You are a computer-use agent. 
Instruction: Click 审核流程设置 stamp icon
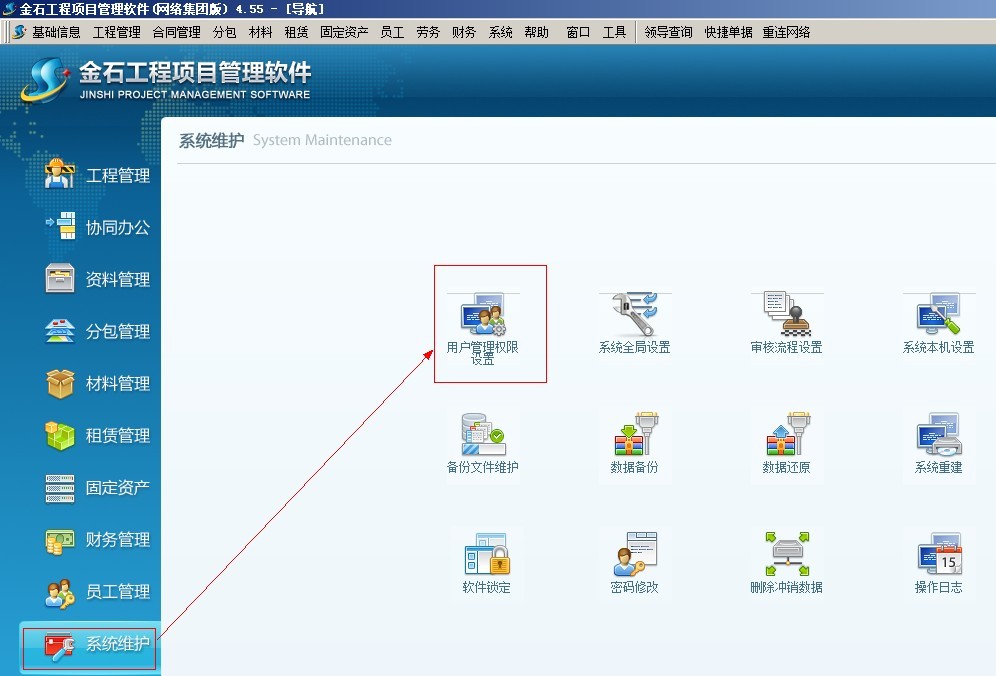(x=786, y=315)
